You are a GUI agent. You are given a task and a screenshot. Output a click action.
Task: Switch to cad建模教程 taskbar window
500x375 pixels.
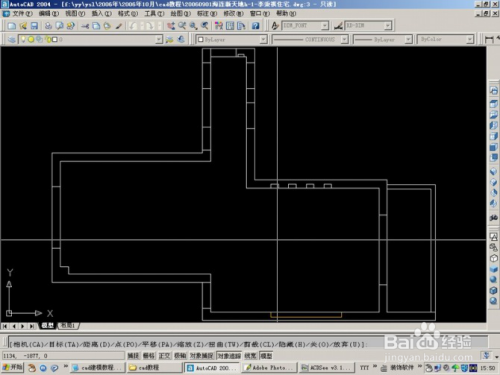98,368
